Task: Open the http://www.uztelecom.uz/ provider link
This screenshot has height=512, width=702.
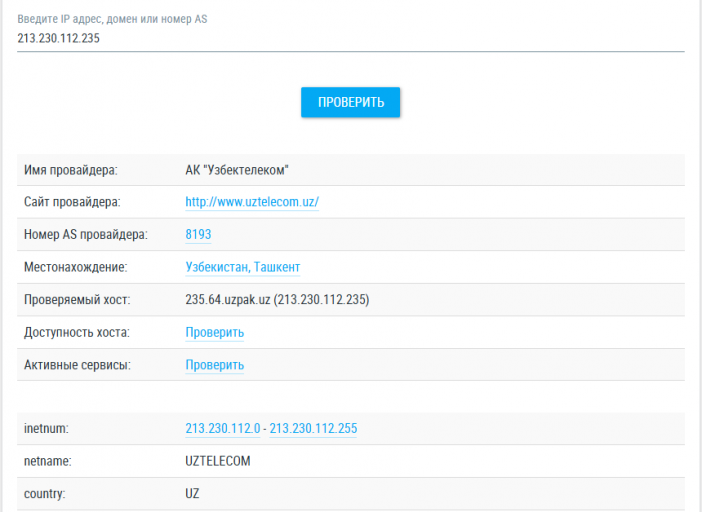Action: tap(252, 202)
